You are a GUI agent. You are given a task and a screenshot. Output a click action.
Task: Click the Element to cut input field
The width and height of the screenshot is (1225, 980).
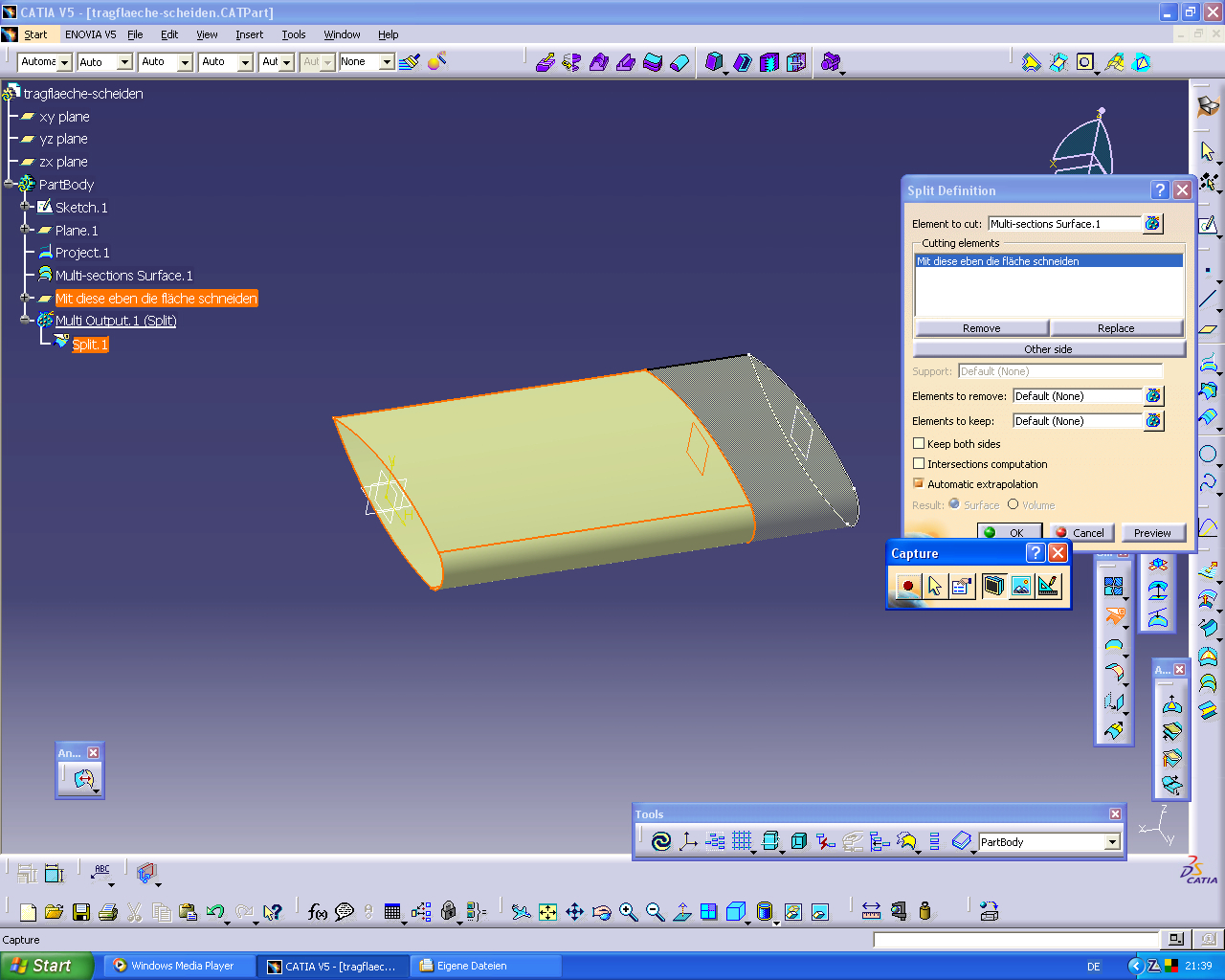(1064, 224)
